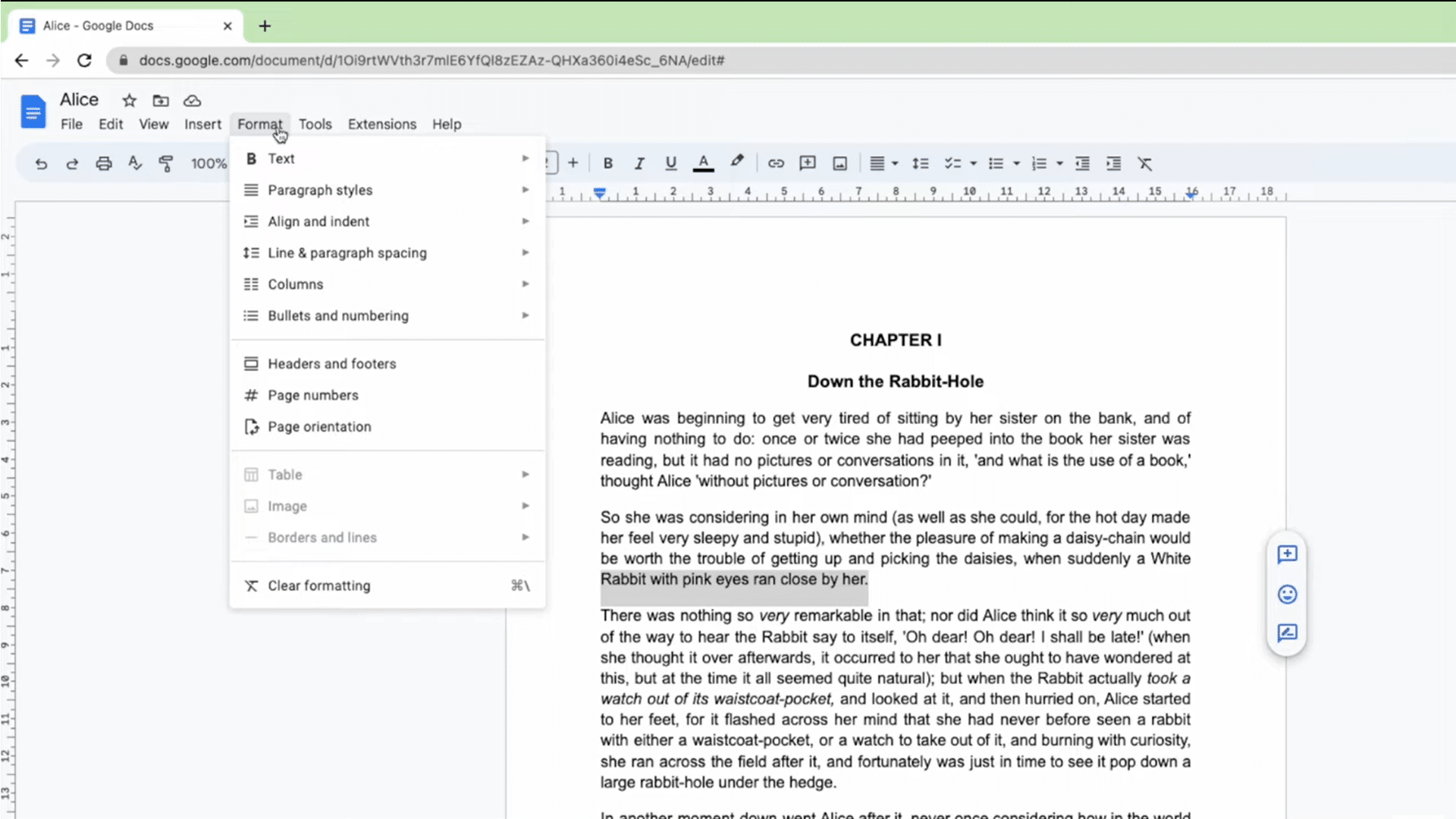Image resolution: width=1456 pixels, height=819 pixels.
Task: Toggle Bold formatting in toolbar
Action: click(607, 163)
